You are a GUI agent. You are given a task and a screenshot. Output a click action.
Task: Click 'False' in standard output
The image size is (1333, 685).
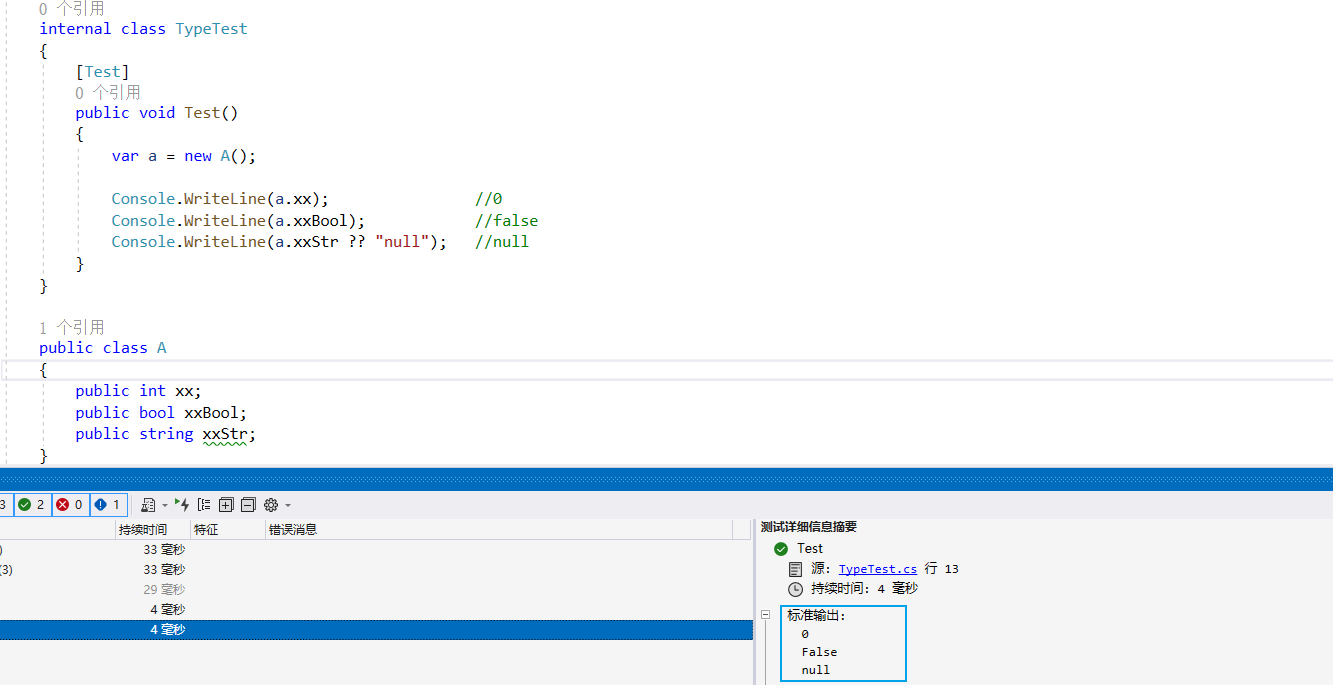point(819,652)
